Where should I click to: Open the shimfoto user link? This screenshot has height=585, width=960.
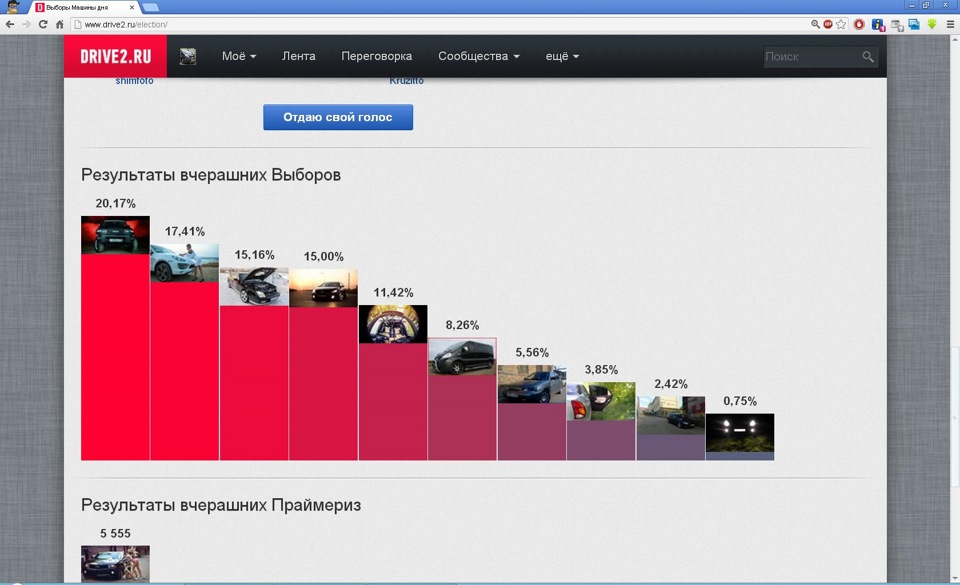click(135, 81)
